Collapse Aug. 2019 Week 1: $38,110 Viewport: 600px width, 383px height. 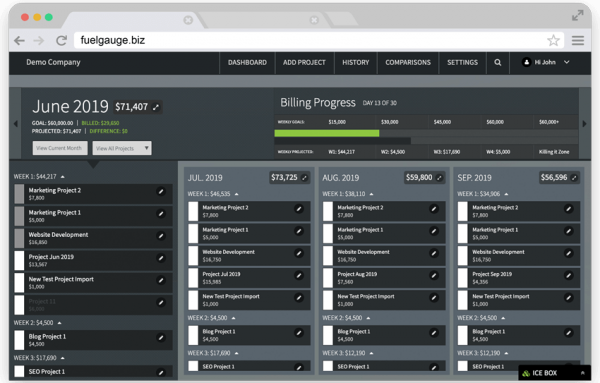tap(371, 194)
